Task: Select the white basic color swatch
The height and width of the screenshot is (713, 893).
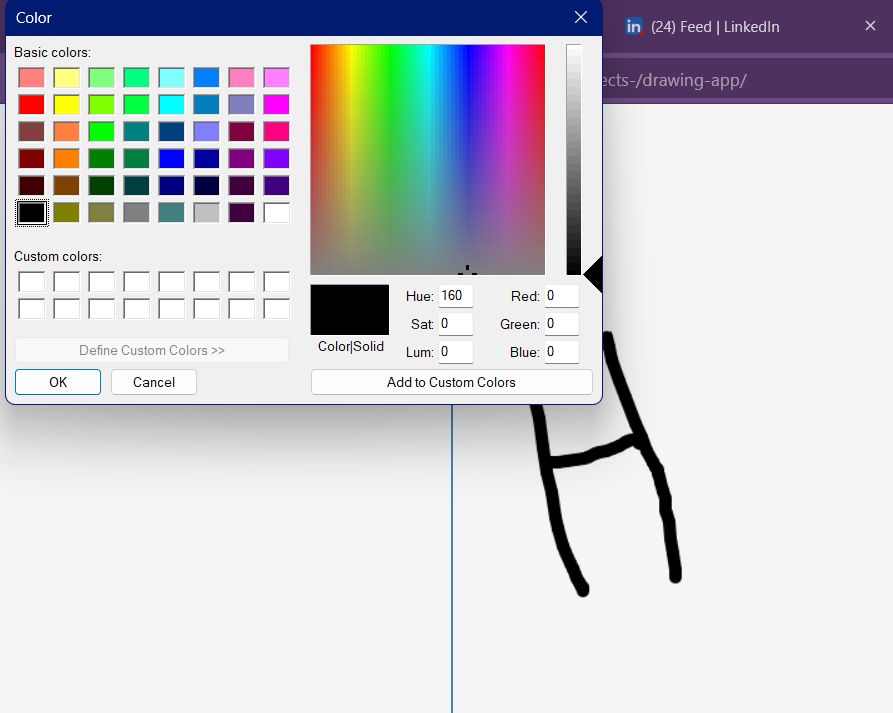Action: [x=276, y=212]
